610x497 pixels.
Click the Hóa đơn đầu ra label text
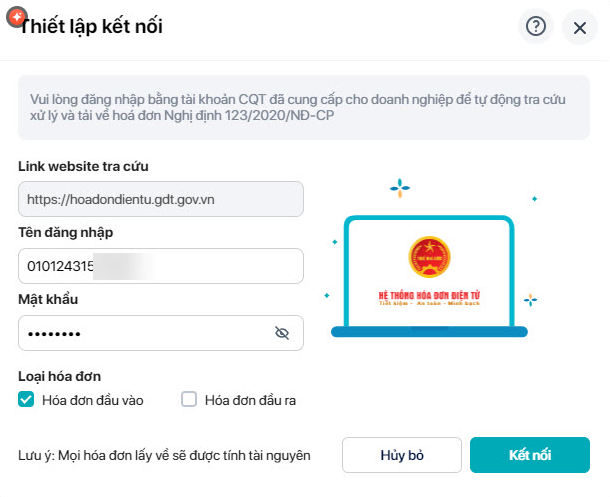(x=251, y=400)
